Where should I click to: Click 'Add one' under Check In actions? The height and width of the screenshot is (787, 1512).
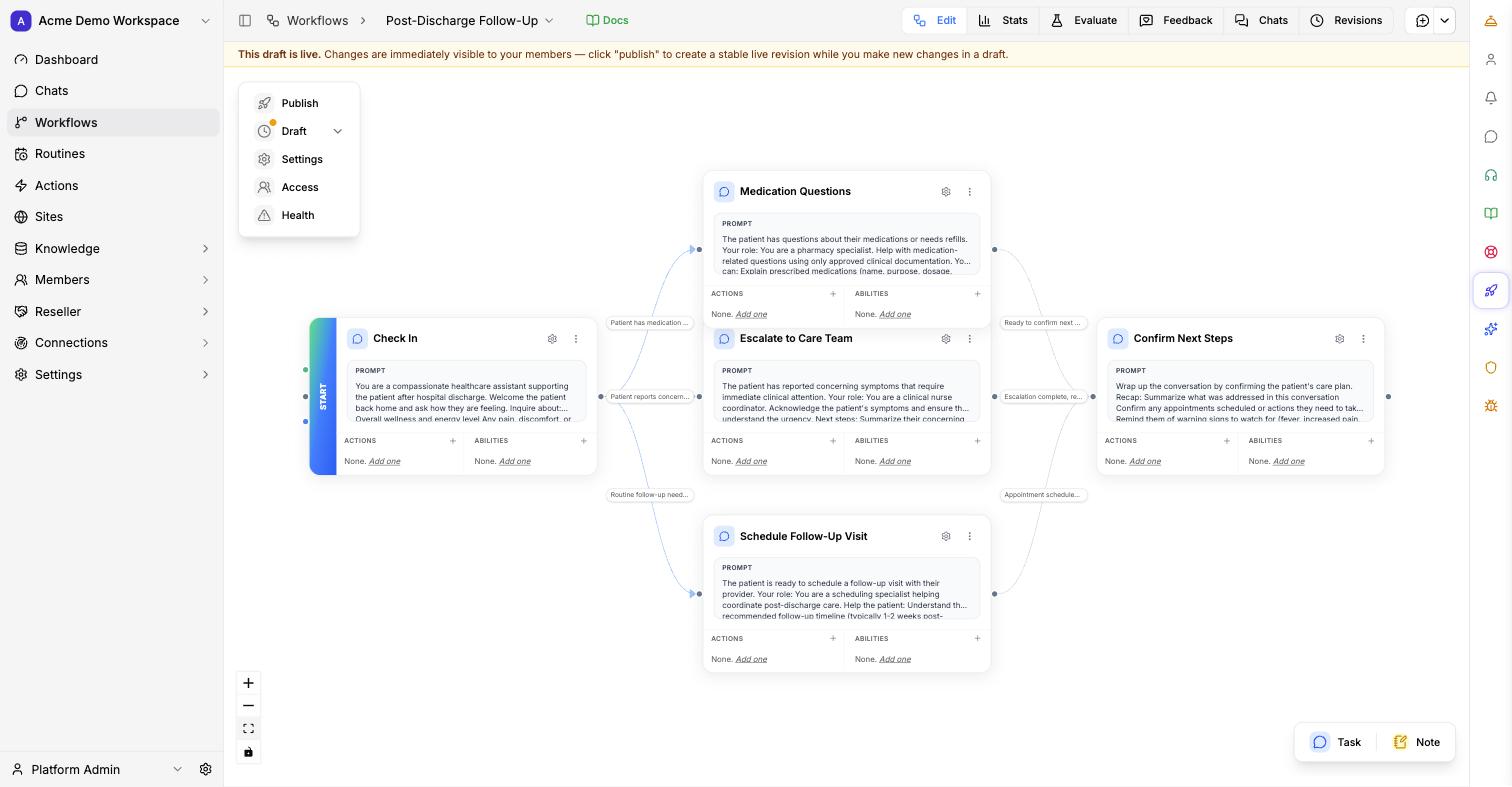coord(384,462)
